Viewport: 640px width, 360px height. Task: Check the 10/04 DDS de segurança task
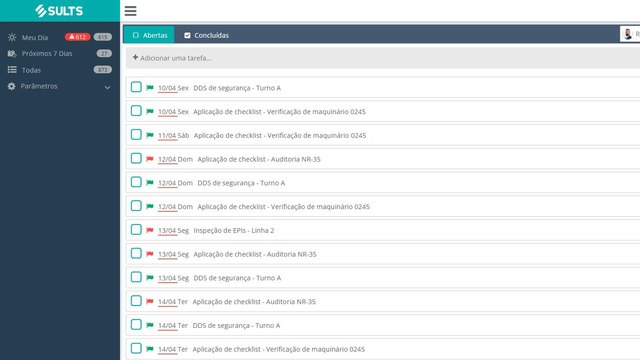point(136,87)
